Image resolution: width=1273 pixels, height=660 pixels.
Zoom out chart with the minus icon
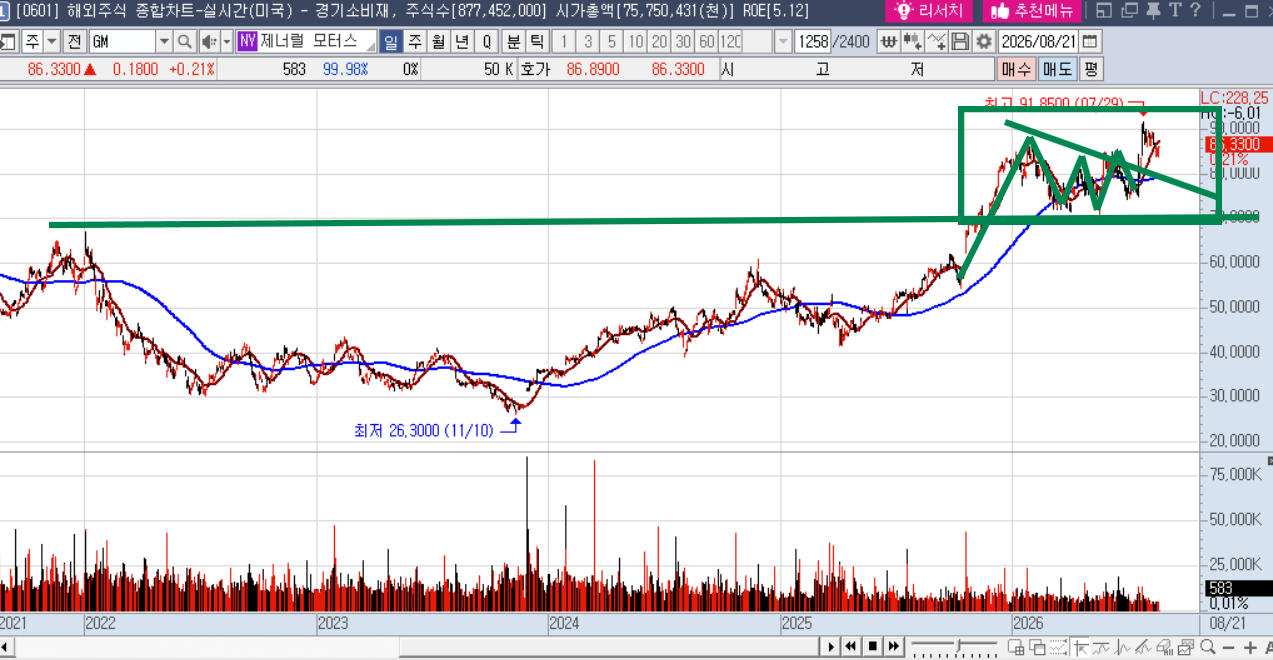tap(1229, 647)
